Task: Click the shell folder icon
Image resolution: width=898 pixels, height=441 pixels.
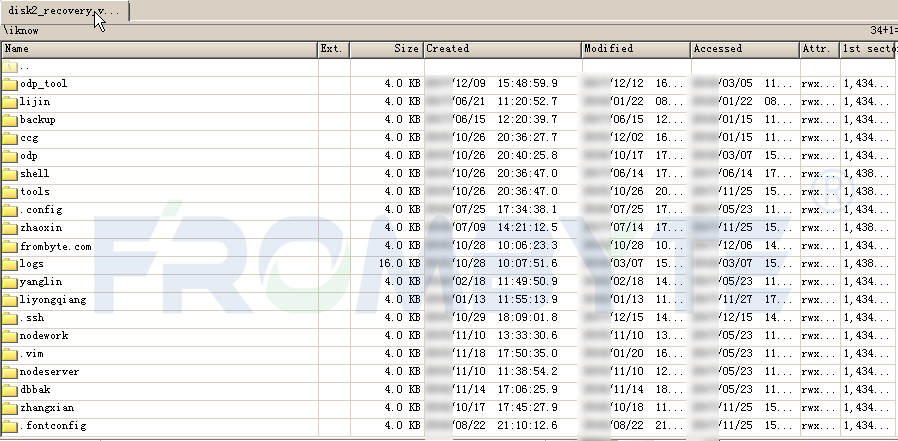Action: click(x=10, y=174)
